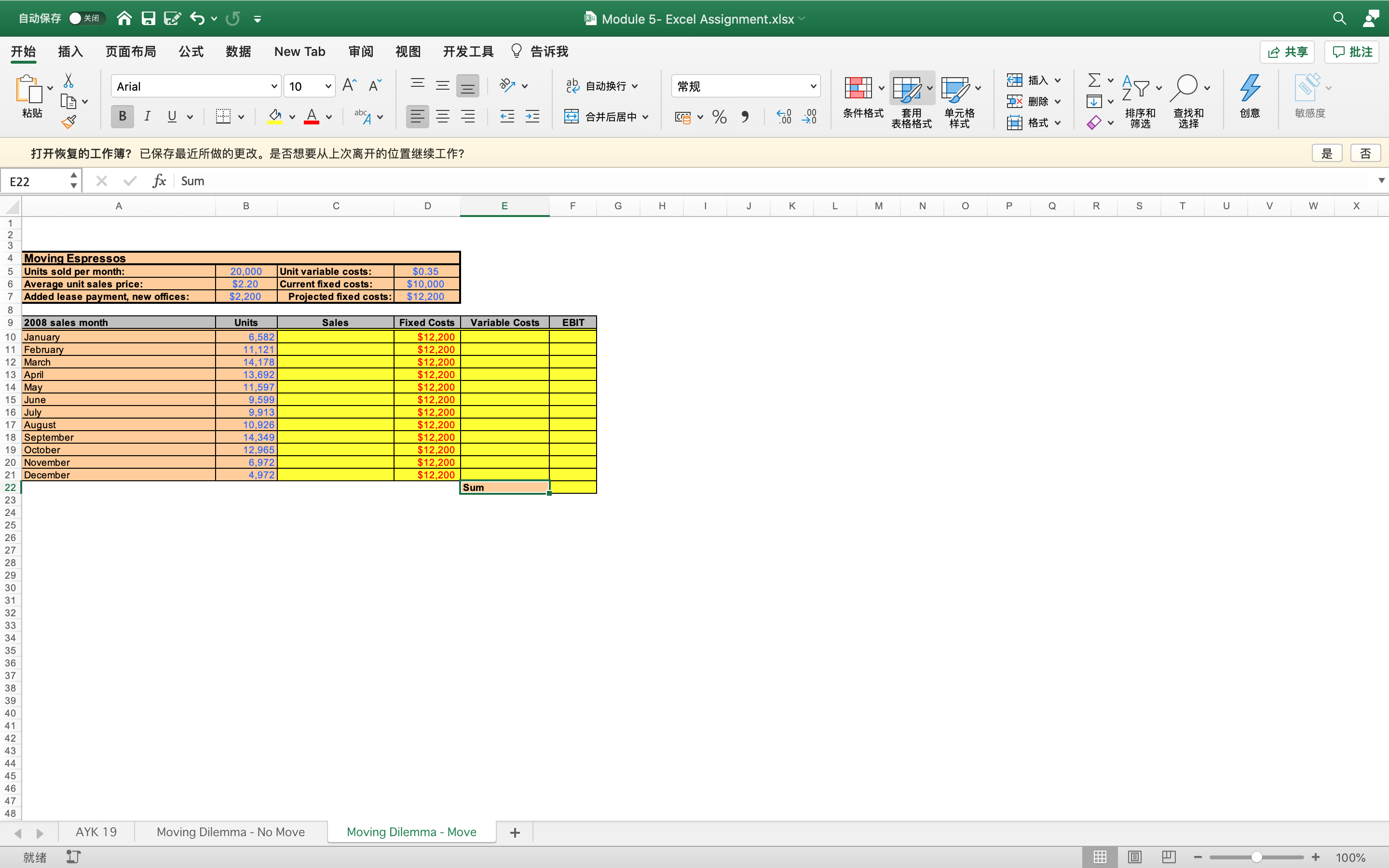Select the italic formatting icon
Viewport: 1389px width, 868px height.
tap(148, 117)
